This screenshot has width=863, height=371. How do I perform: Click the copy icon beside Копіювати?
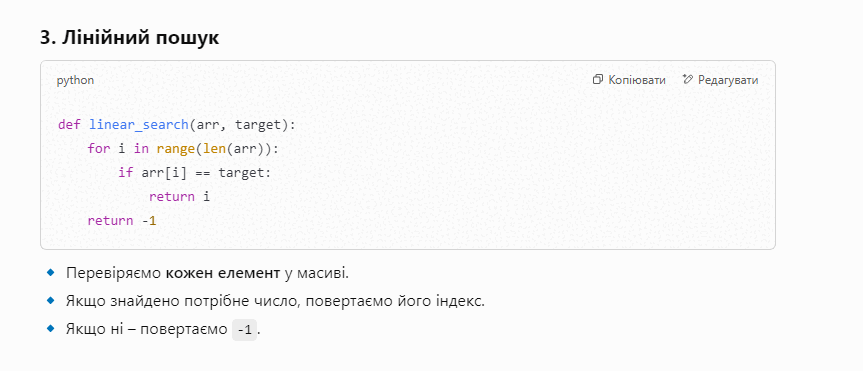[x=598, y=80]
